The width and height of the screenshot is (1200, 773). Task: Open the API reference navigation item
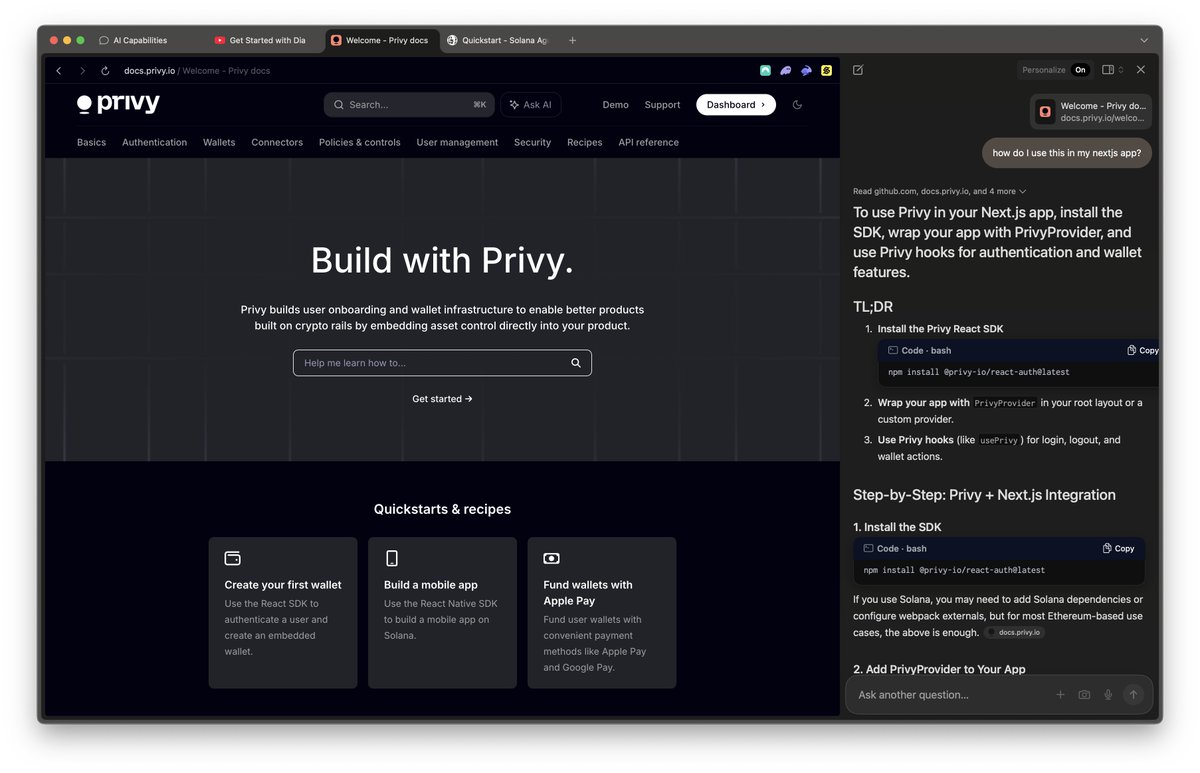(648, 142)
